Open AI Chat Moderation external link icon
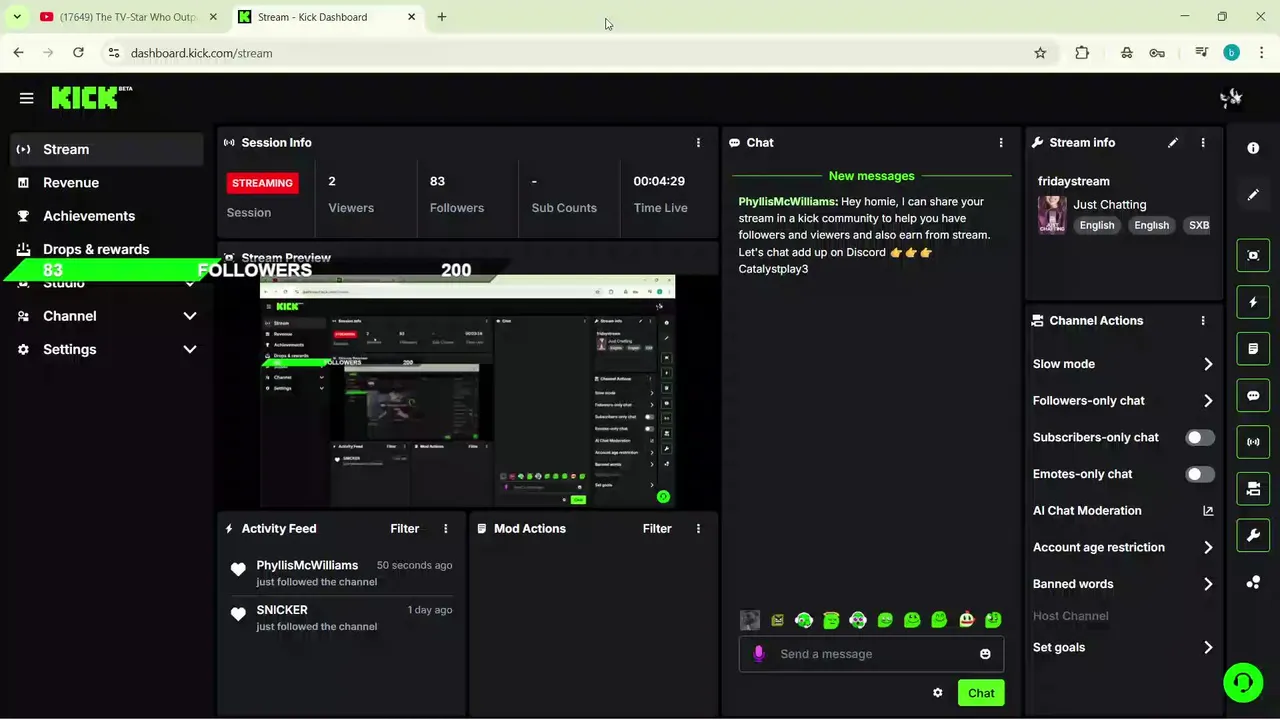 (x=1208, y=511)
